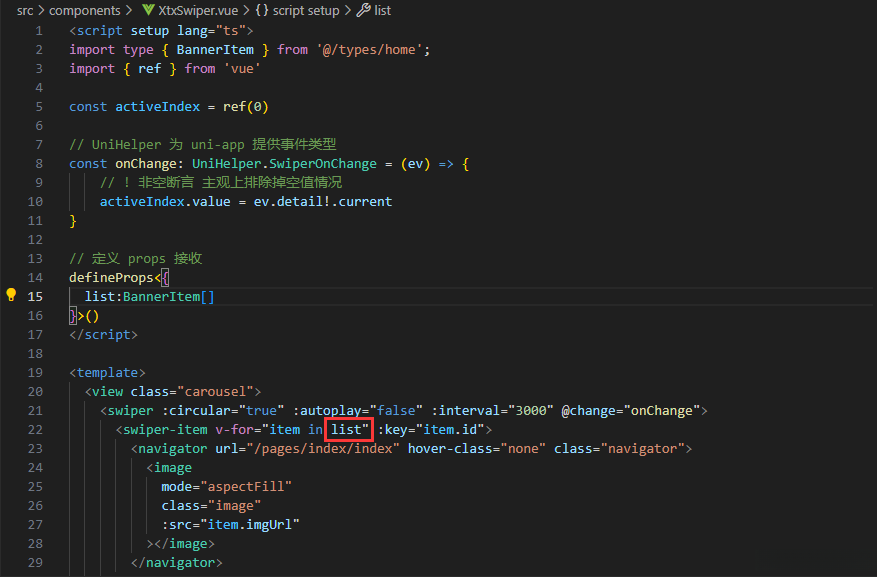Image resolution: width=877 pixels, height=577 pixels.
Task: Click ':circular="true"' attribute
Action: tap(223, 411)
